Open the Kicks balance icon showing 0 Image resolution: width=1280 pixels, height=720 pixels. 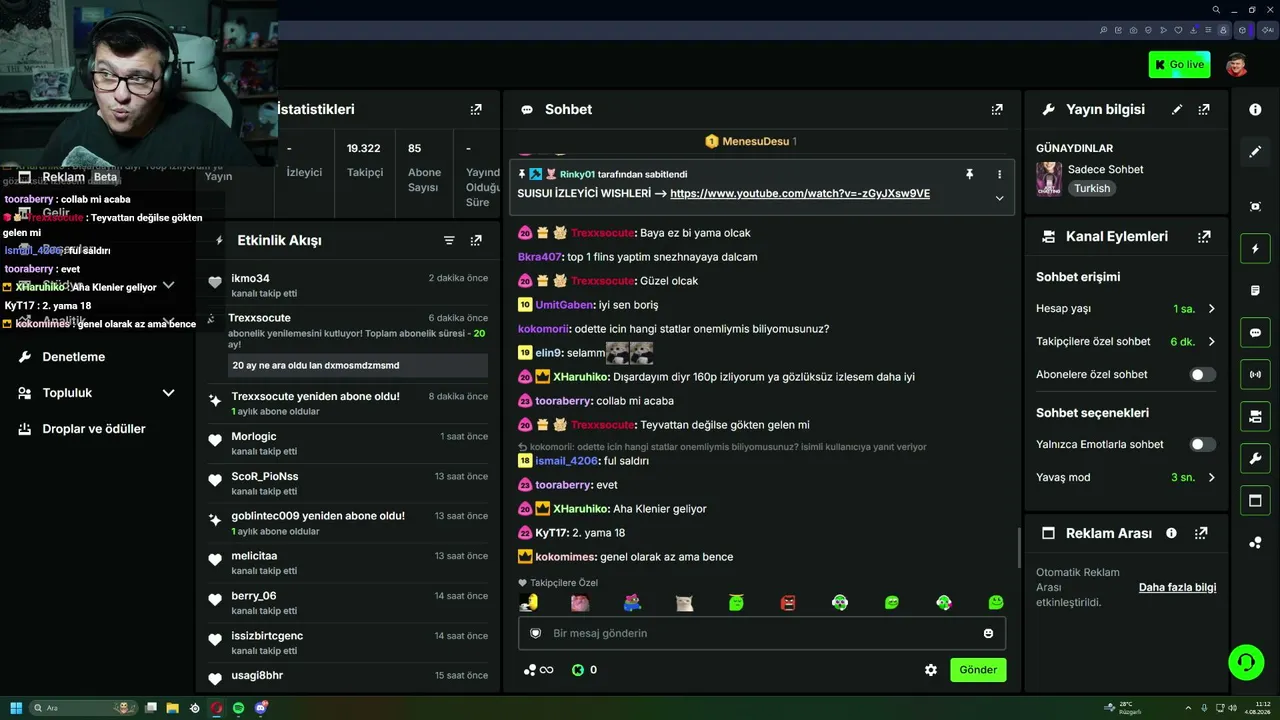(x=584, y=670)
